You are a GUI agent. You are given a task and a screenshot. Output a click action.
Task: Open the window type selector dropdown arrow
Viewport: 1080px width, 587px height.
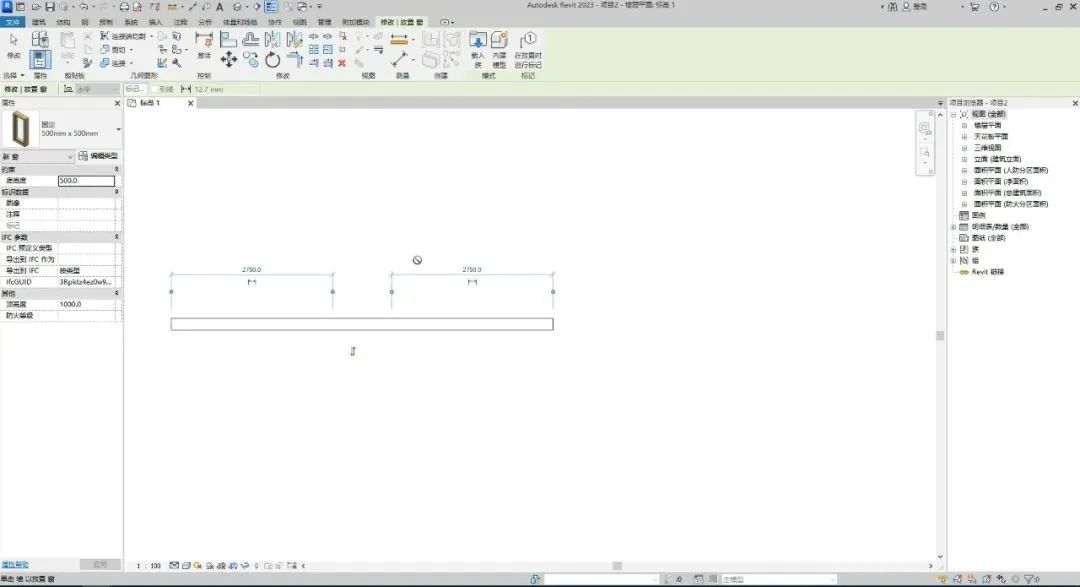click(x=118, y=130)
